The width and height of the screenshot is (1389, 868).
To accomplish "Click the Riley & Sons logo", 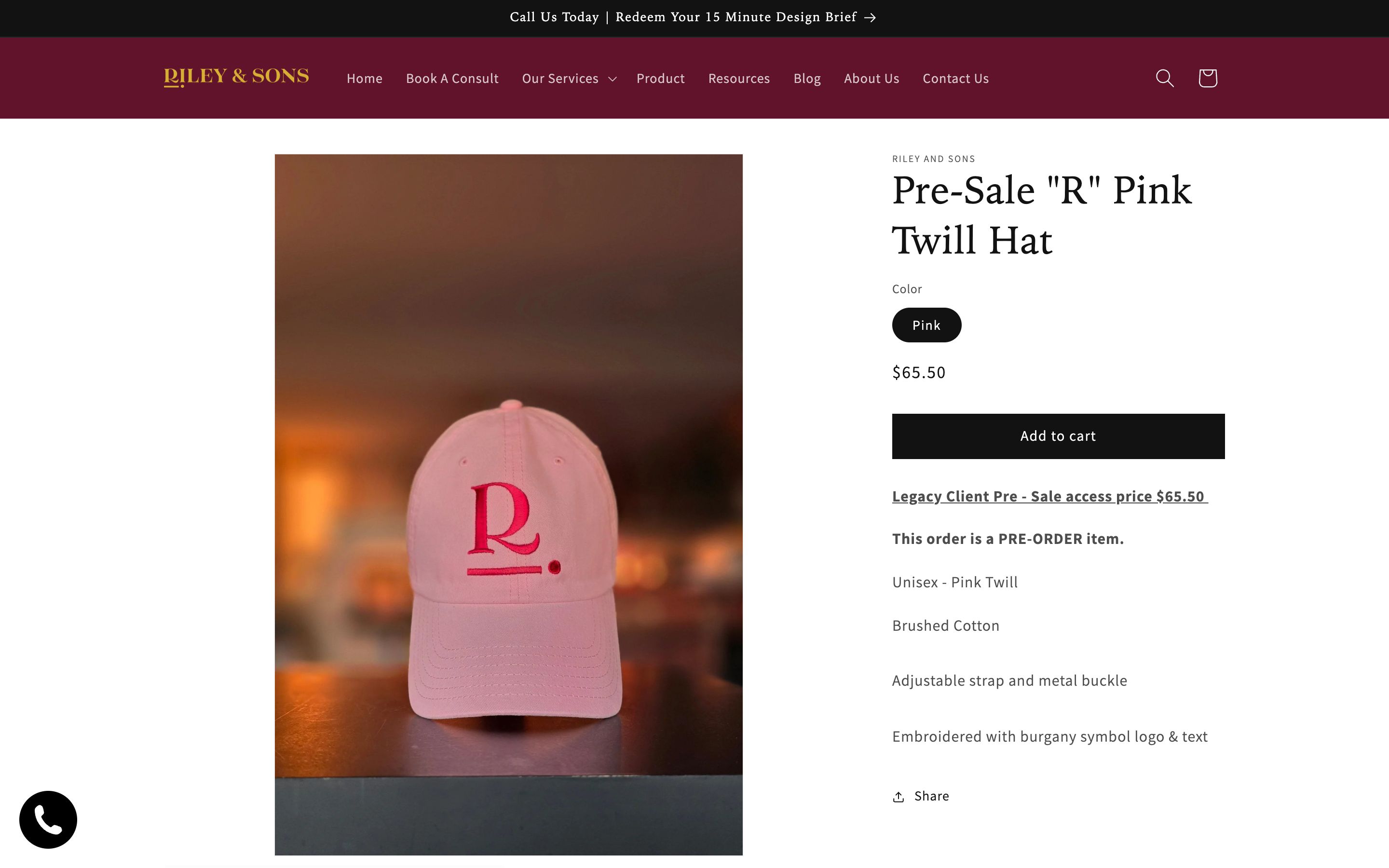I will click(x=236, y=77).
